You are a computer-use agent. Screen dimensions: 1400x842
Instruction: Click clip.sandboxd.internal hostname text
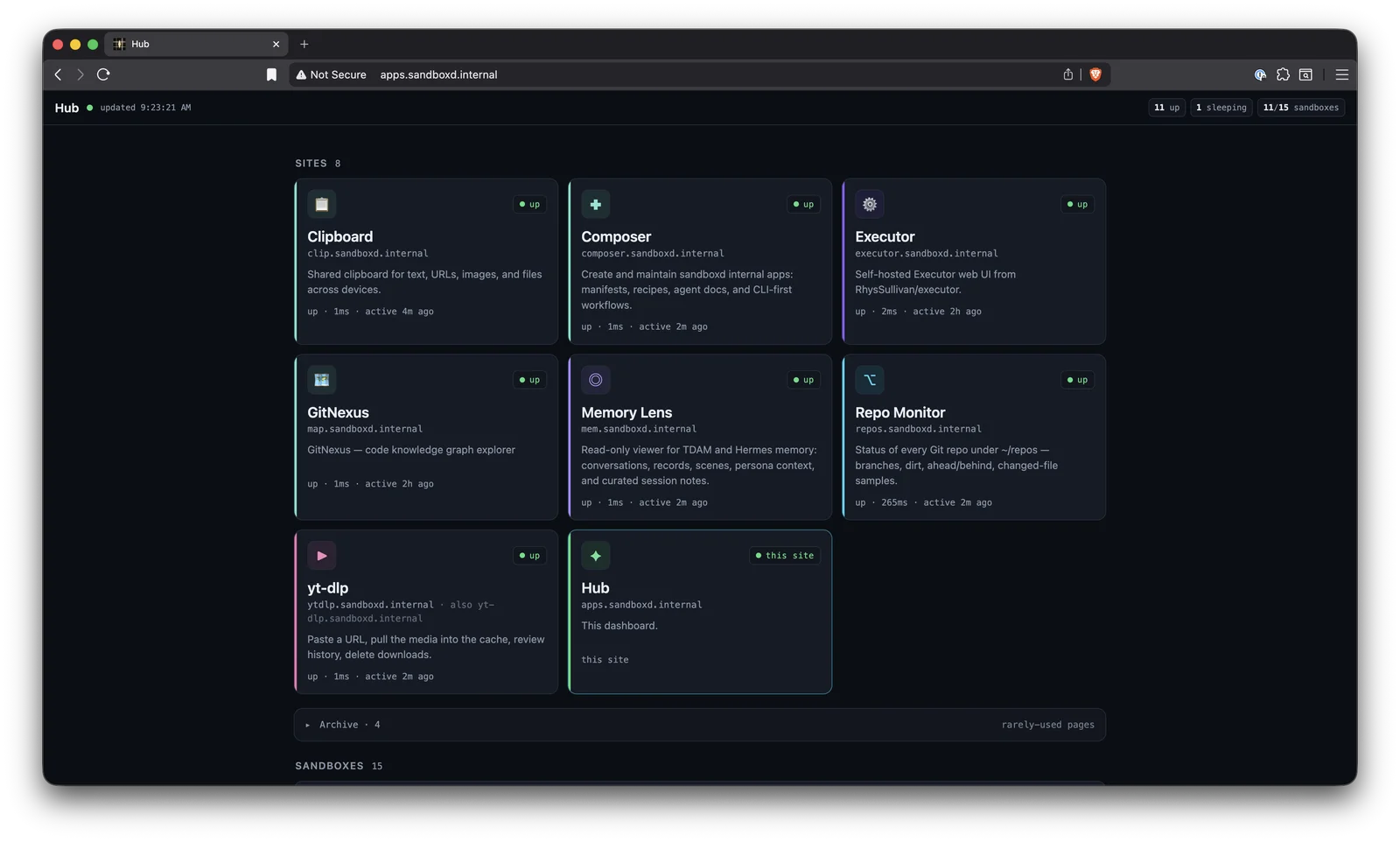(x=367, y=254)
